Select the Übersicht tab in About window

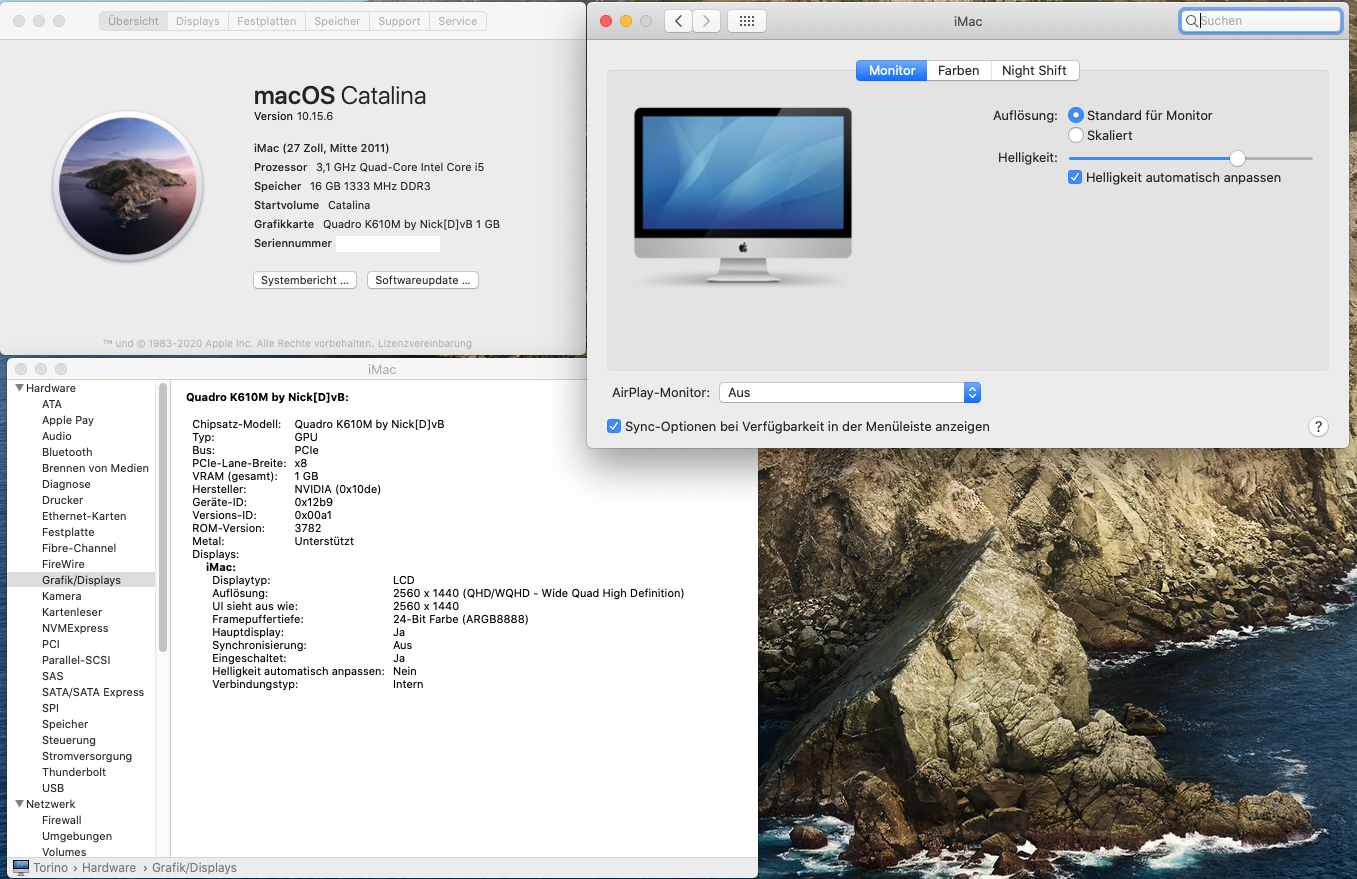click(x=133, y=21)
